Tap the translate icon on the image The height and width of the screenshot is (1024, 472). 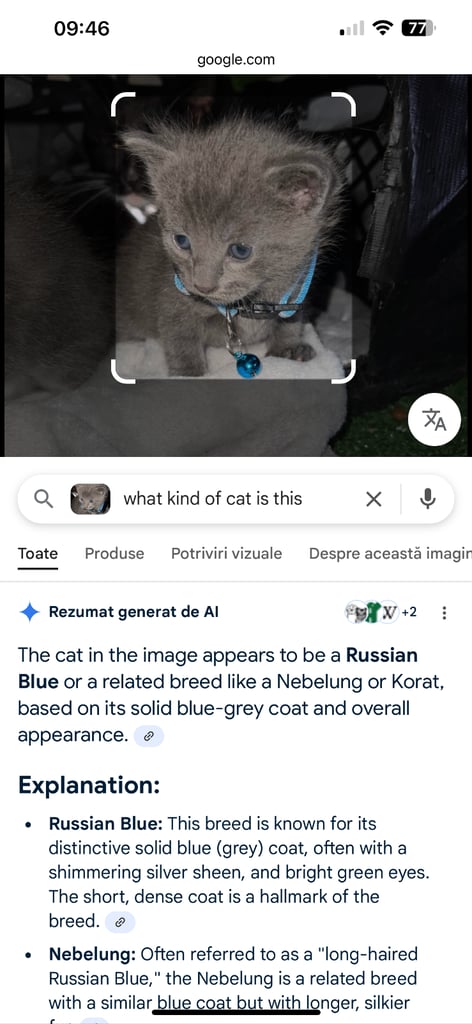[434, 421]
